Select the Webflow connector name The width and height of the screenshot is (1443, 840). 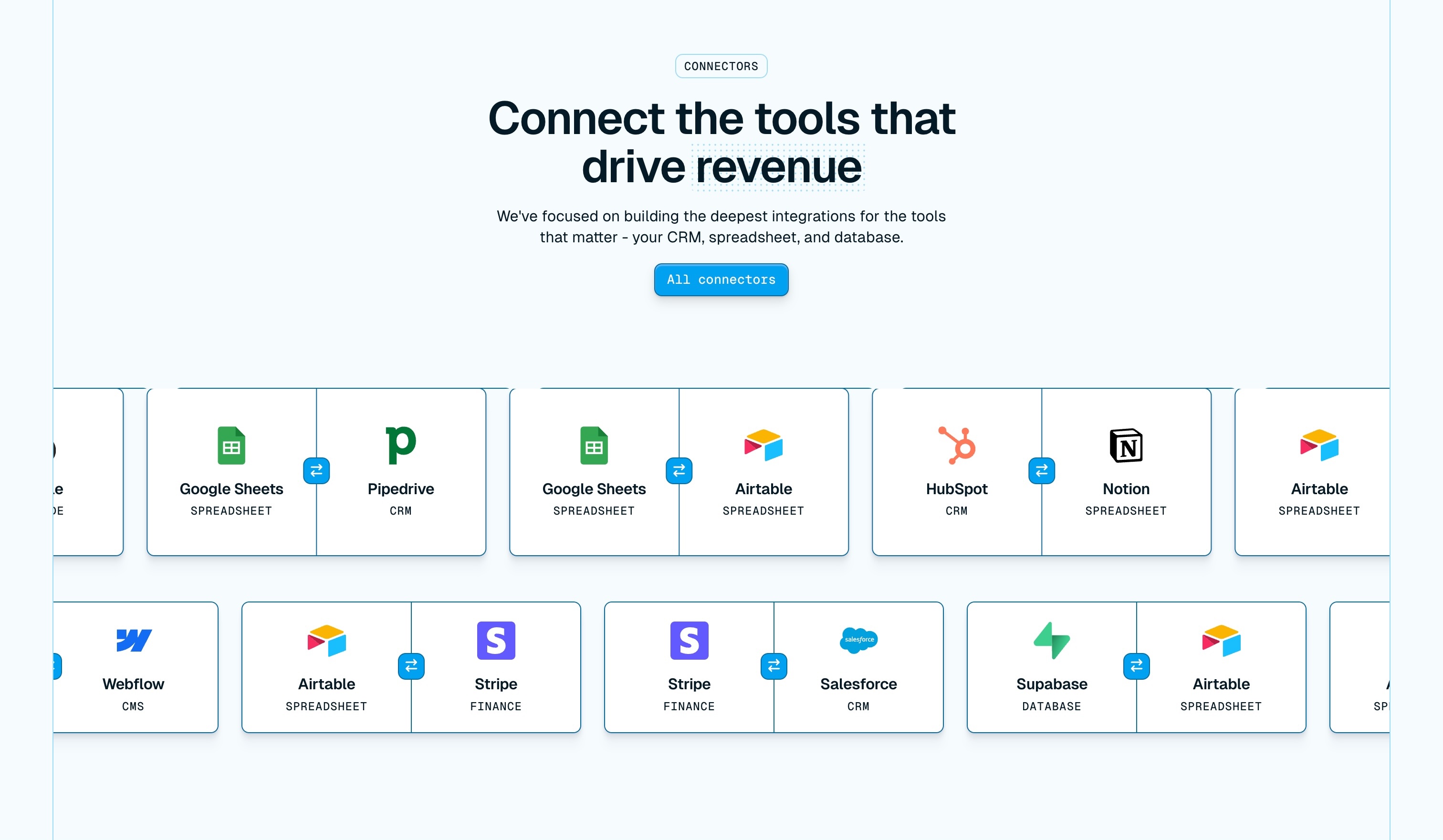(x=134, y=684)
